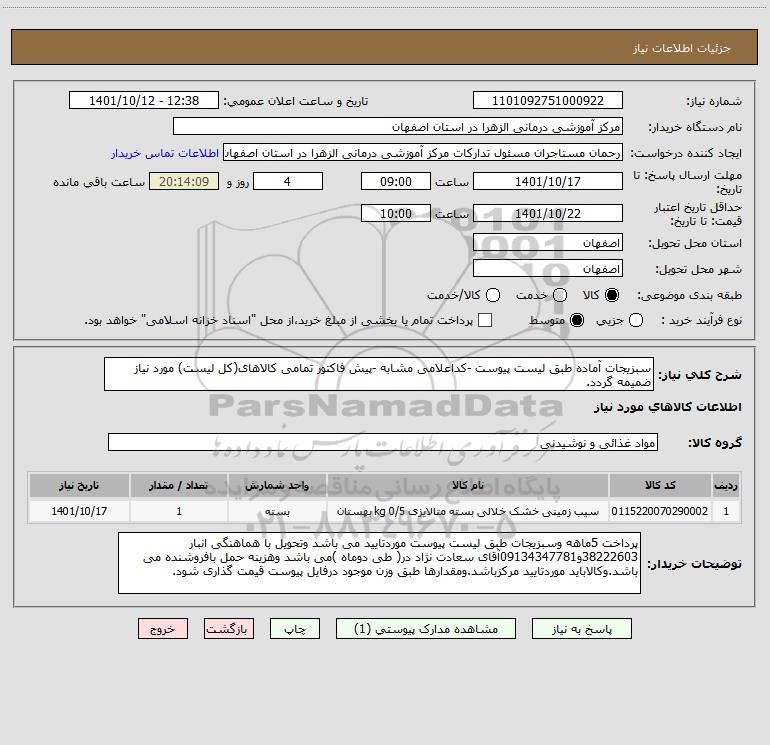Viewport: 770px width, 745px height.
Task: Click مشاهده مدارک پیوستی (1) button
Action: click(x=426, y=629)
